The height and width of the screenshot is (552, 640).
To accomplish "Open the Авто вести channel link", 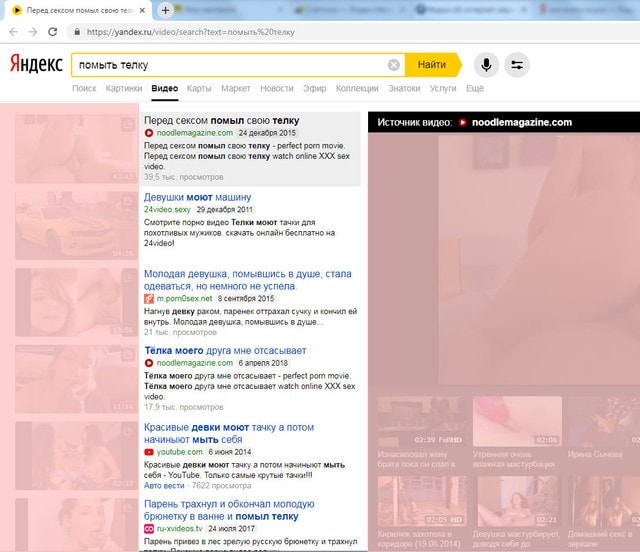I will 164,486.
